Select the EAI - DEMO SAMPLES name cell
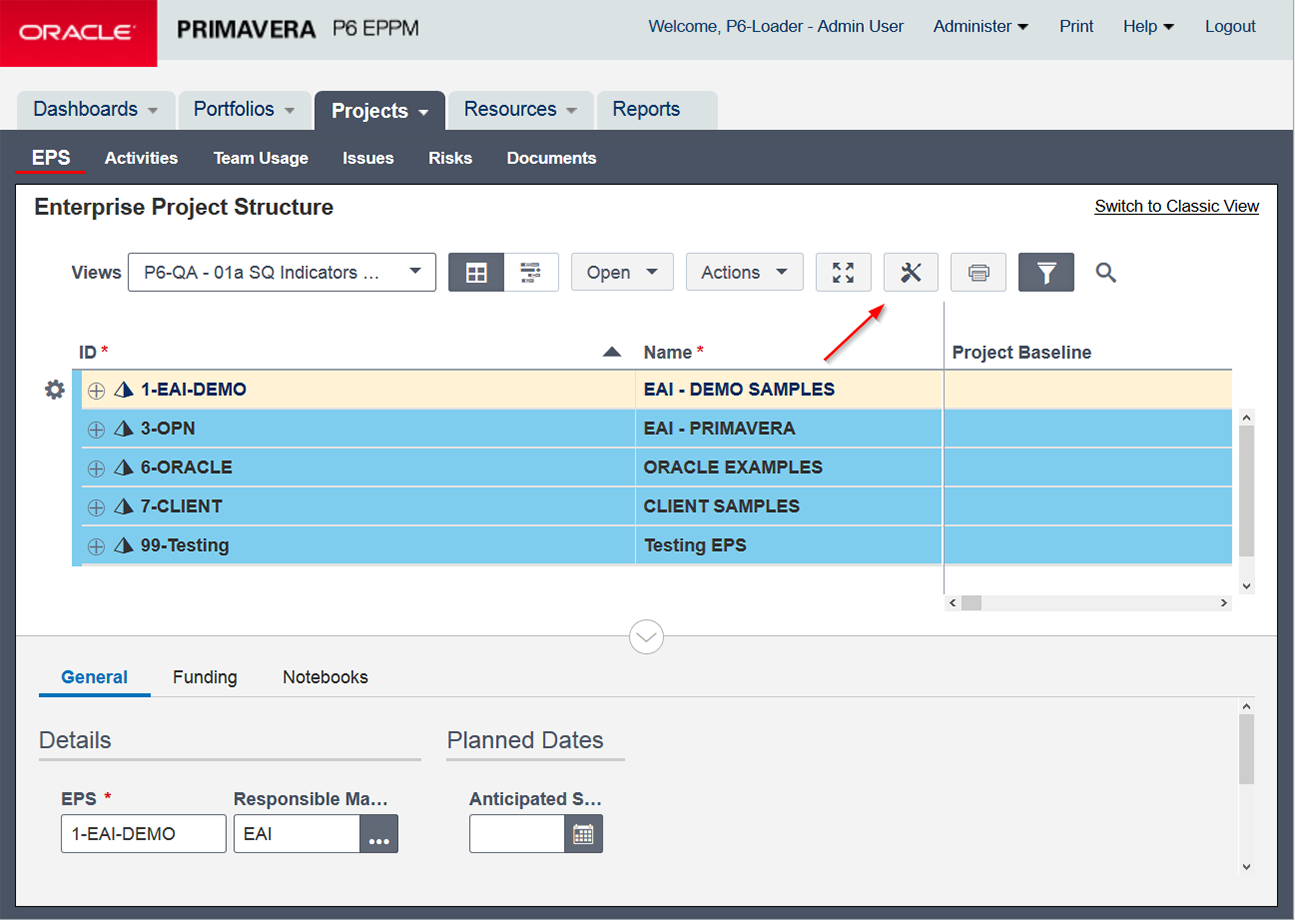Image resolution: width=1295 pixels, height=920 pixels. point(789,390)
